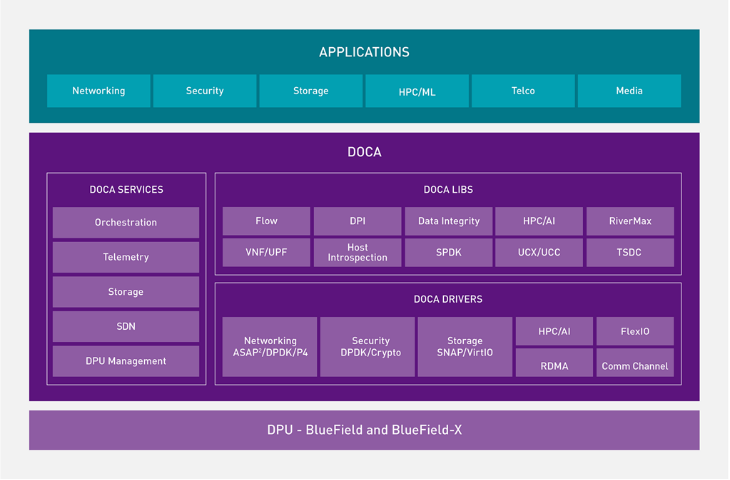This screenshot has height=480, width=730.
Task: Select the Storage SNAP/VirtIO driver block
Action: [464, 347]
